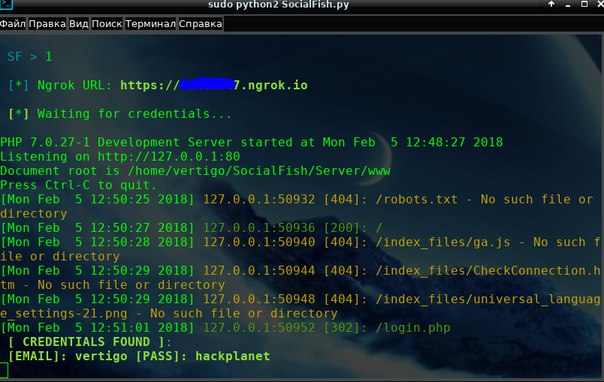This screenshot has height=382, width=604.
Task: Click the Ngrok URL link
Action: [x=214, y=85]
